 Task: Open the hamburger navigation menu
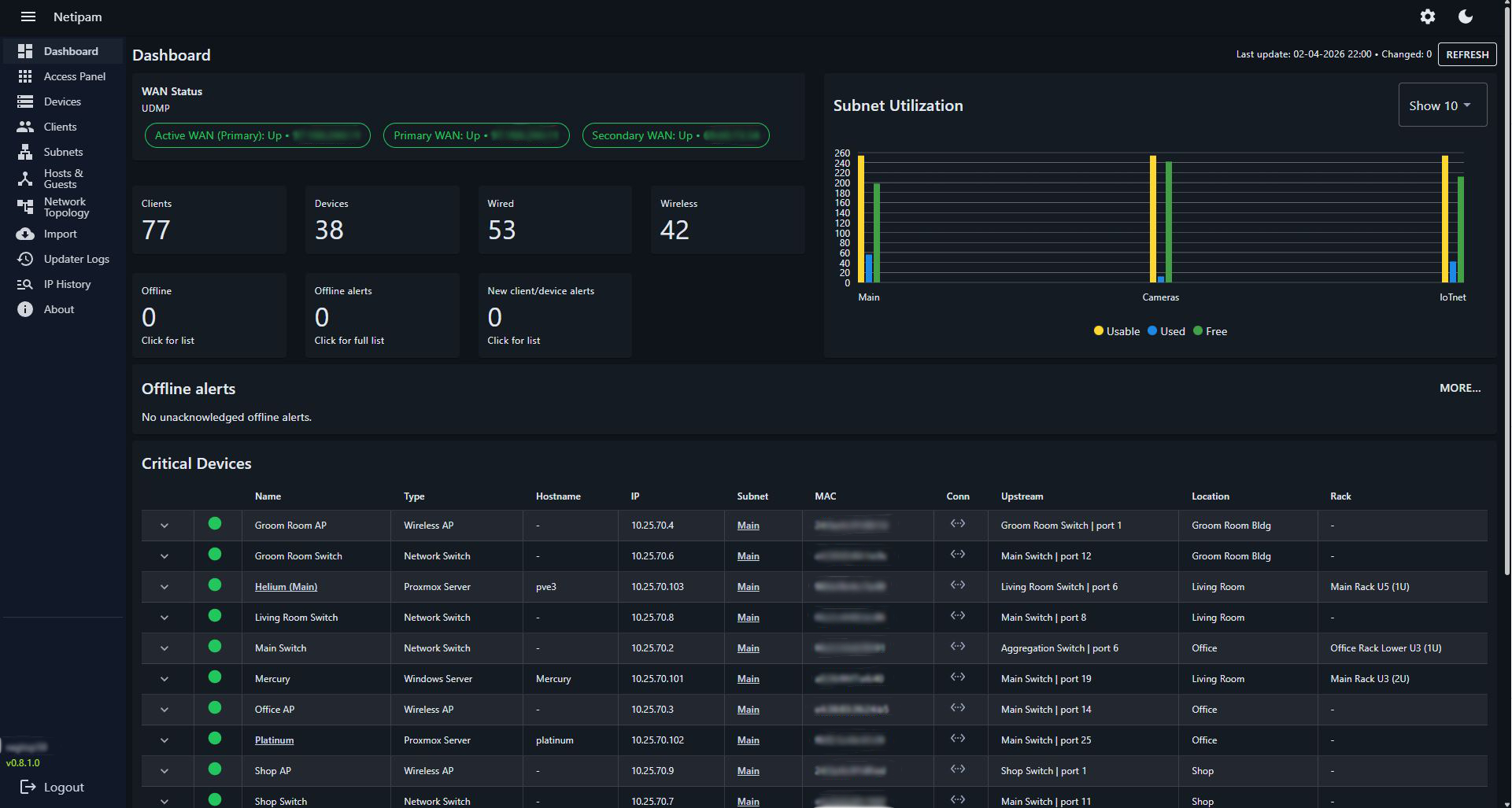tap(28, 17)
